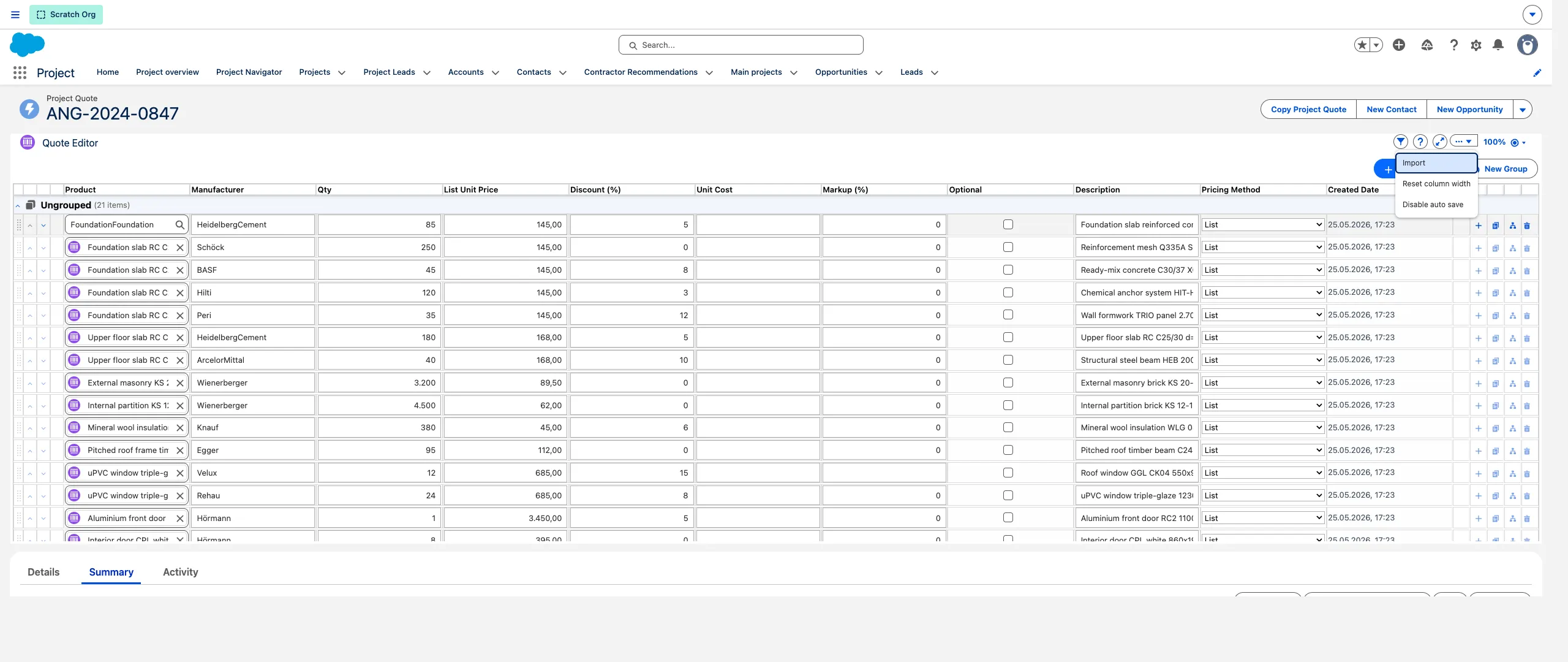1568x662 pixels.
Task: Click the New Contact button
Action: [x=1391, y=110]
